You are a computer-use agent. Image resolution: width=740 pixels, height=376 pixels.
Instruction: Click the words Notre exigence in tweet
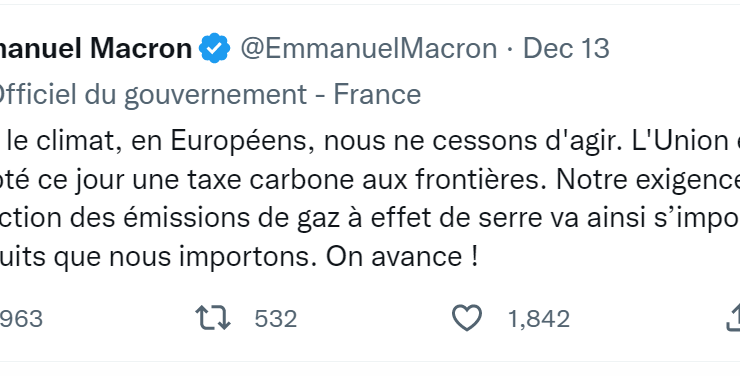pyautogui.click(x=648, y=180)
